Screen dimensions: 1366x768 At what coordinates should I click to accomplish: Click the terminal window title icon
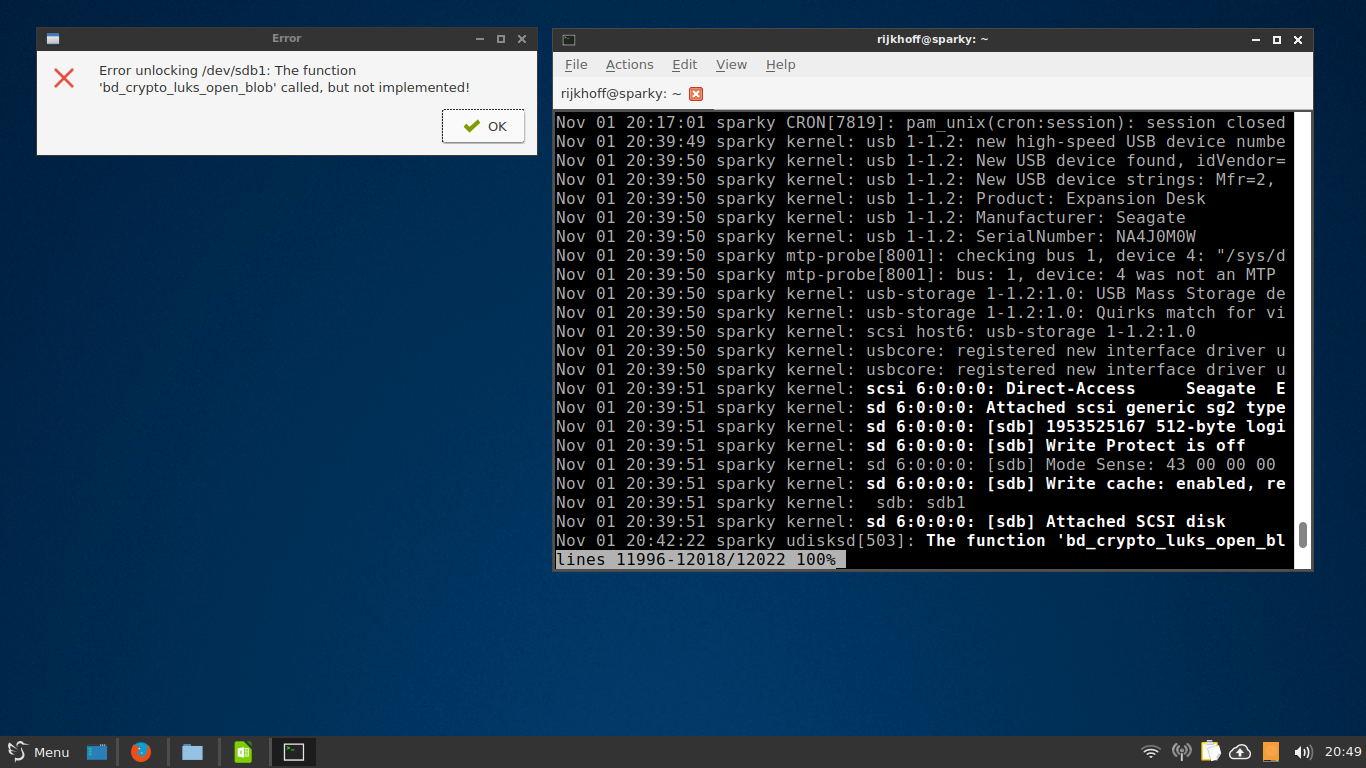coord(569,39)
